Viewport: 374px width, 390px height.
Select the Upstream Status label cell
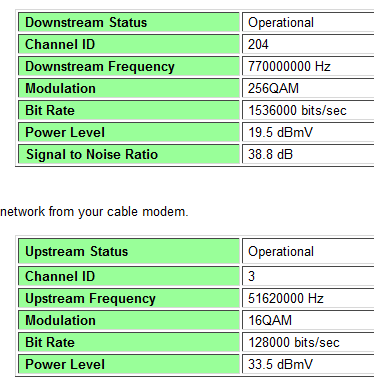click(129, 251)
